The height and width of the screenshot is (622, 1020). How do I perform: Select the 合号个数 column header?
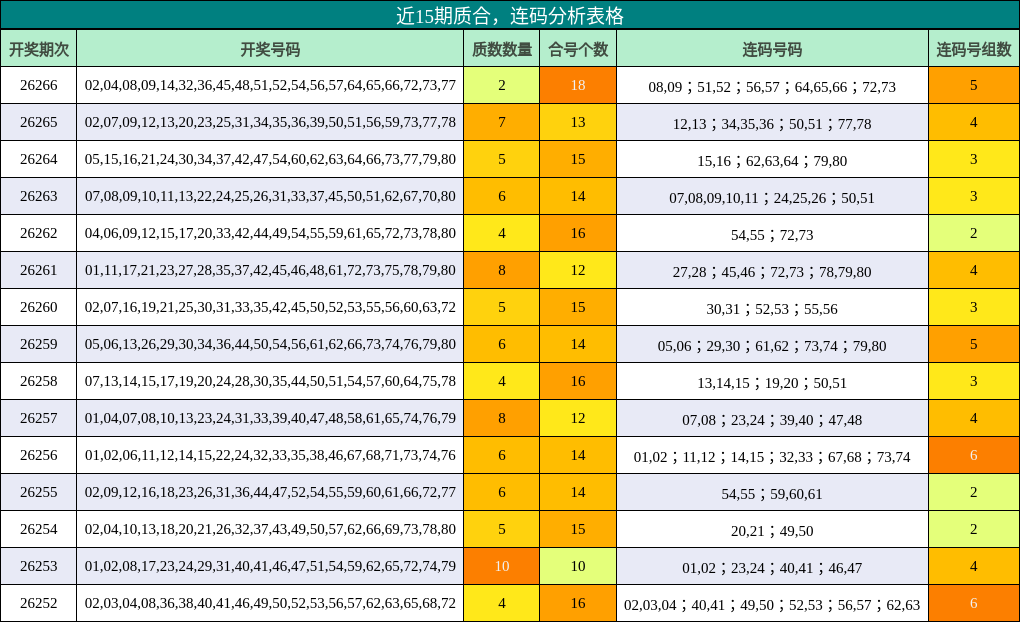click(x=578, y=49)
